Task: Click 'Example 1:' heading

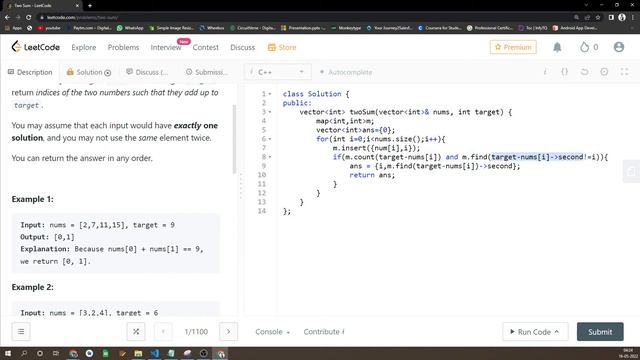Action: click(33, 199)
